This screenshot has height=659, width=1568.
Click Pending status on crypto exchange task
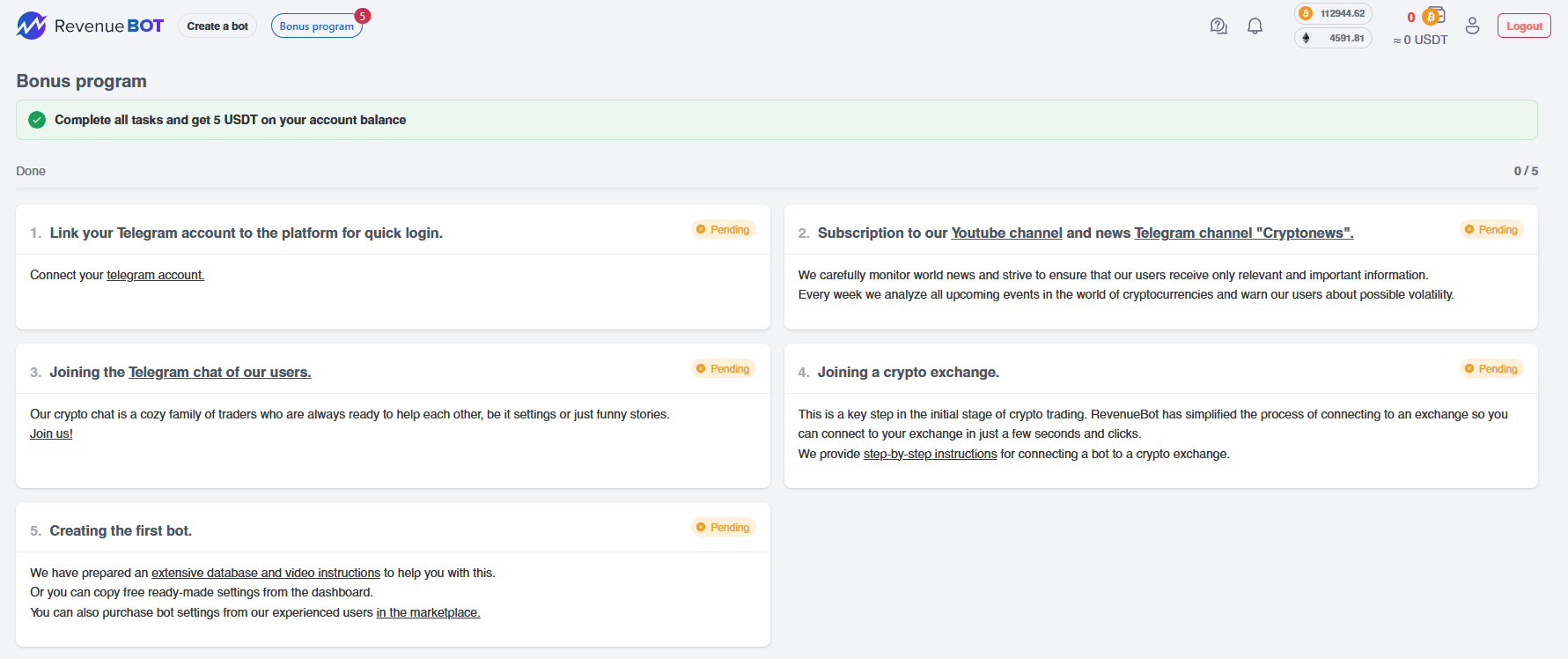click(1491, 369)
